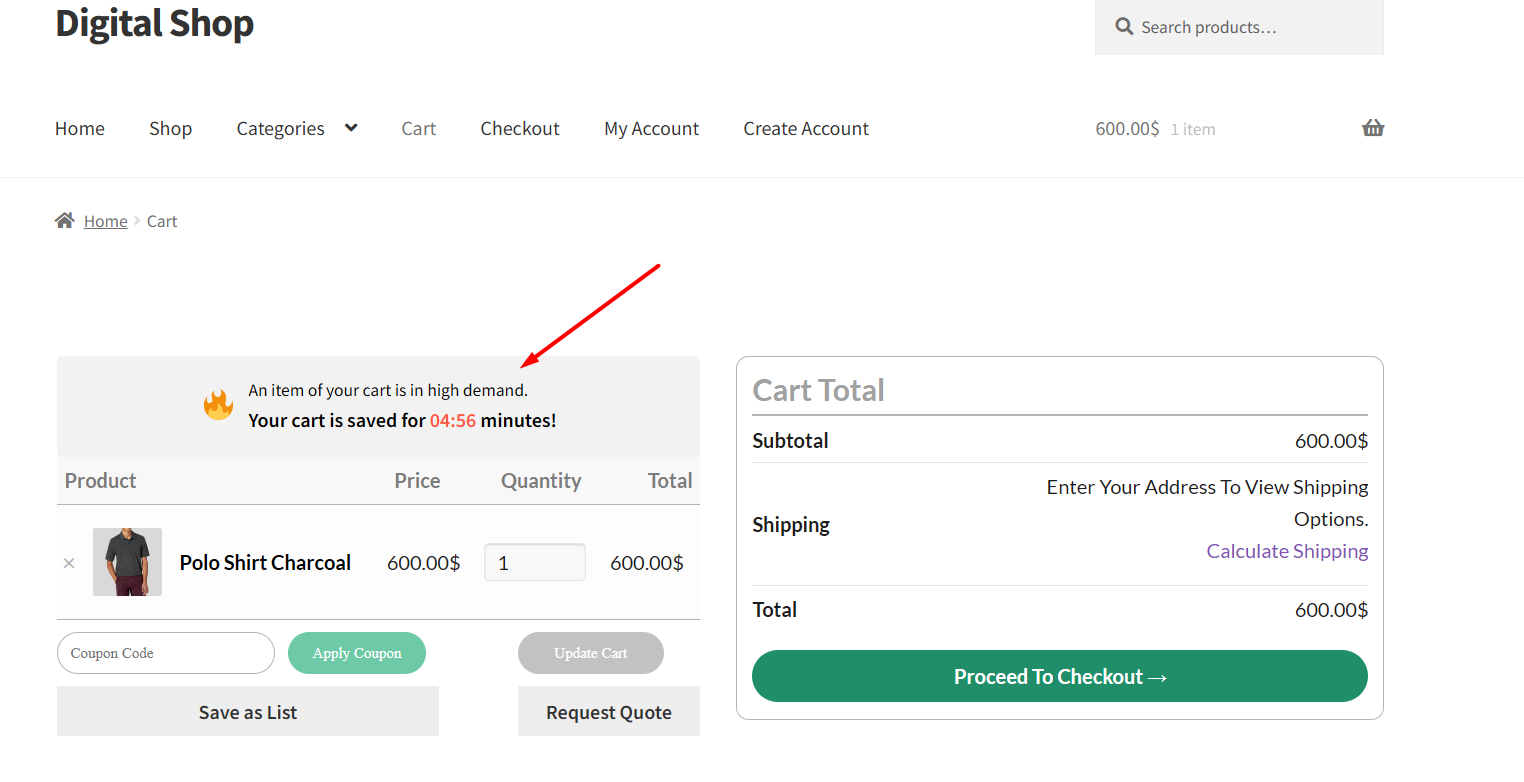Screen dimensions: 1524x782
Task: Remove Polo Shirt Charcoal using the X icon
Action: click(68, 563)
